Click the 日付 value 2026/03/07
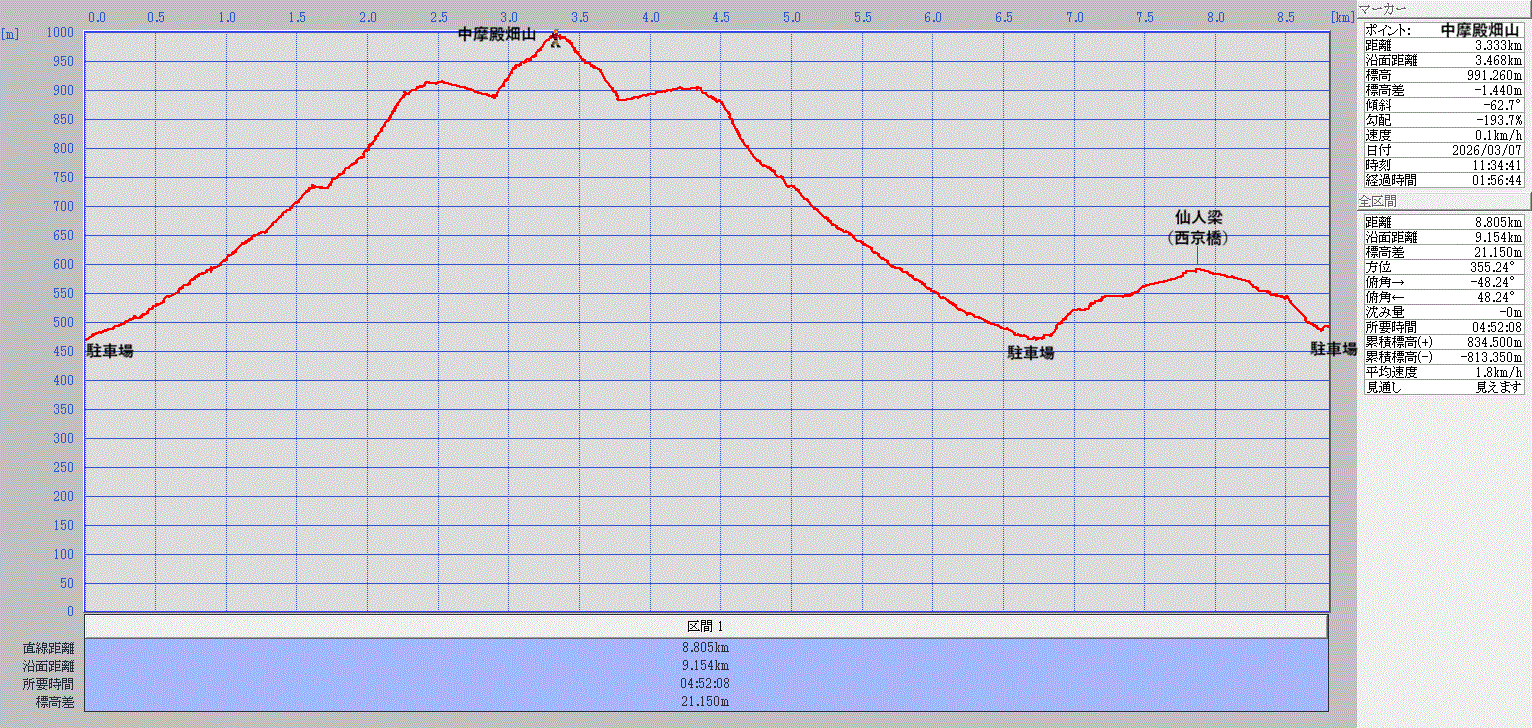Screen dimensions: 1532x728 tap(1489, 150)
